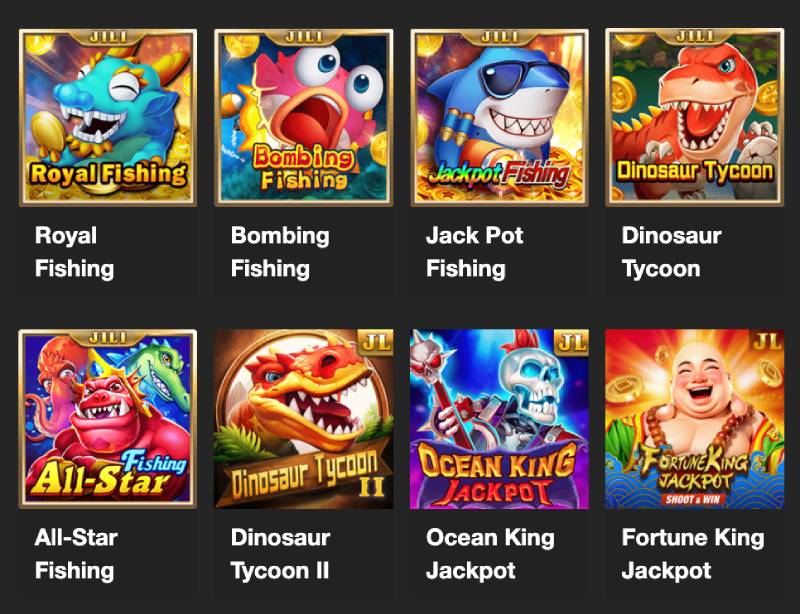
Task: Open the Ocean King Jackpot text label
Action: click(x=490, y=554)
